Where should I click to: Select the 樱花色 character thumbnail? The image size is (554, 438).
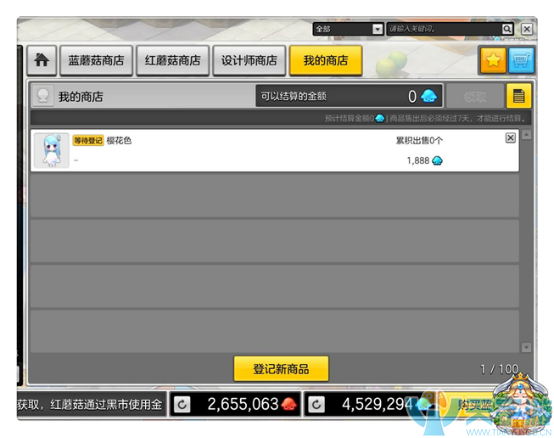pyautogui.click(x=52, y=150)
